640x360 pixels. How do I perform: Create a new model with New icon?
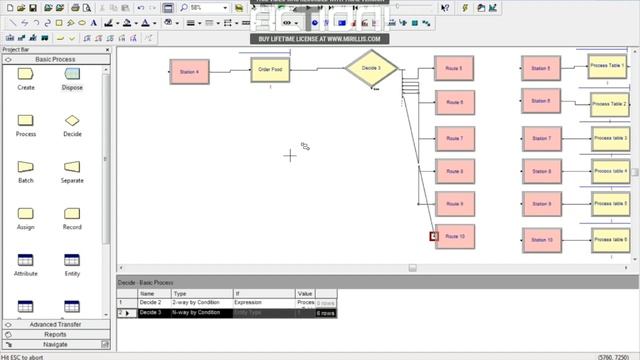point(10,8)
